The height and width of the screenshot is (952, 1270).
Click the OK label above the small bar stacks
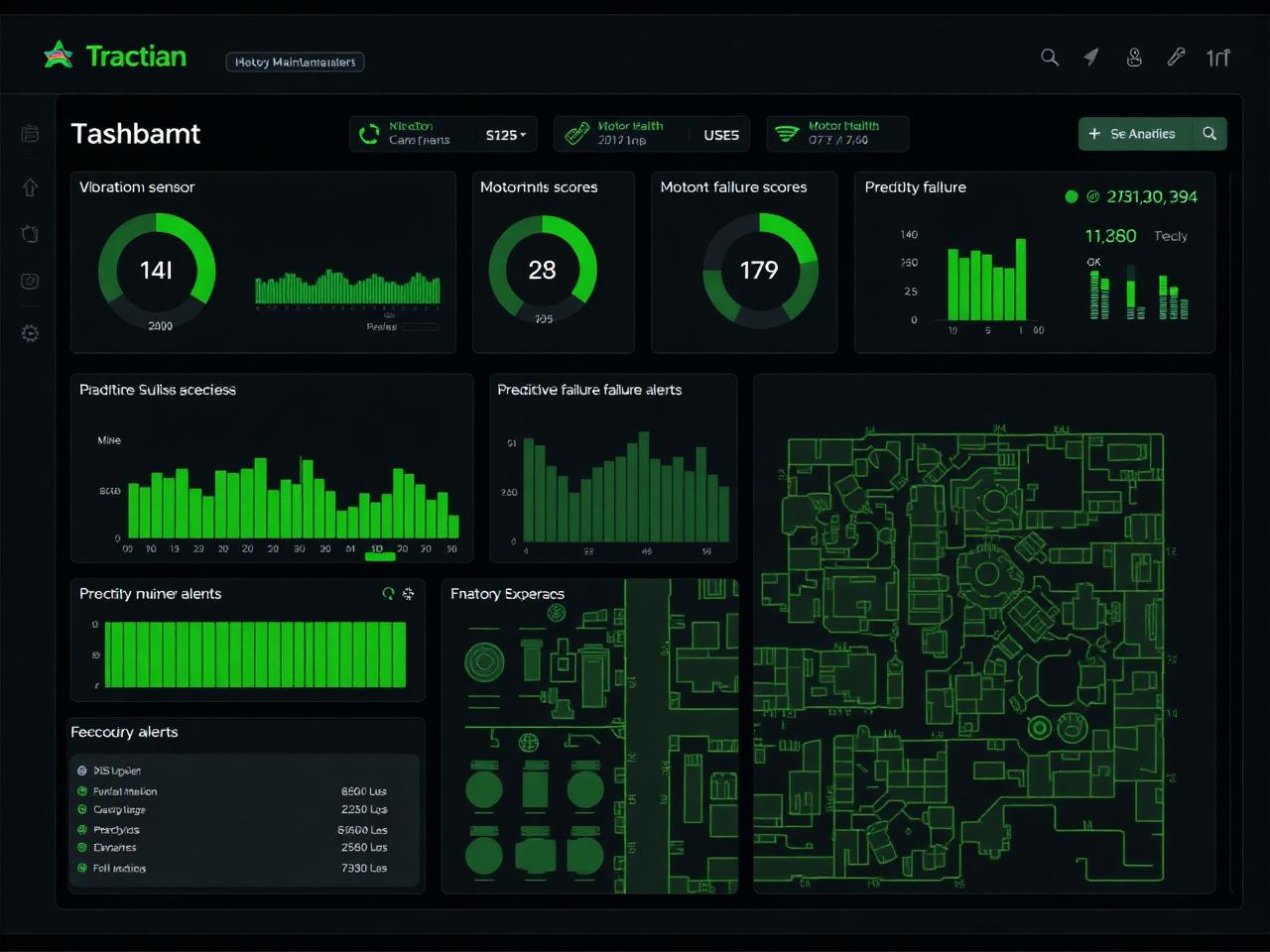coord(1093,262)
